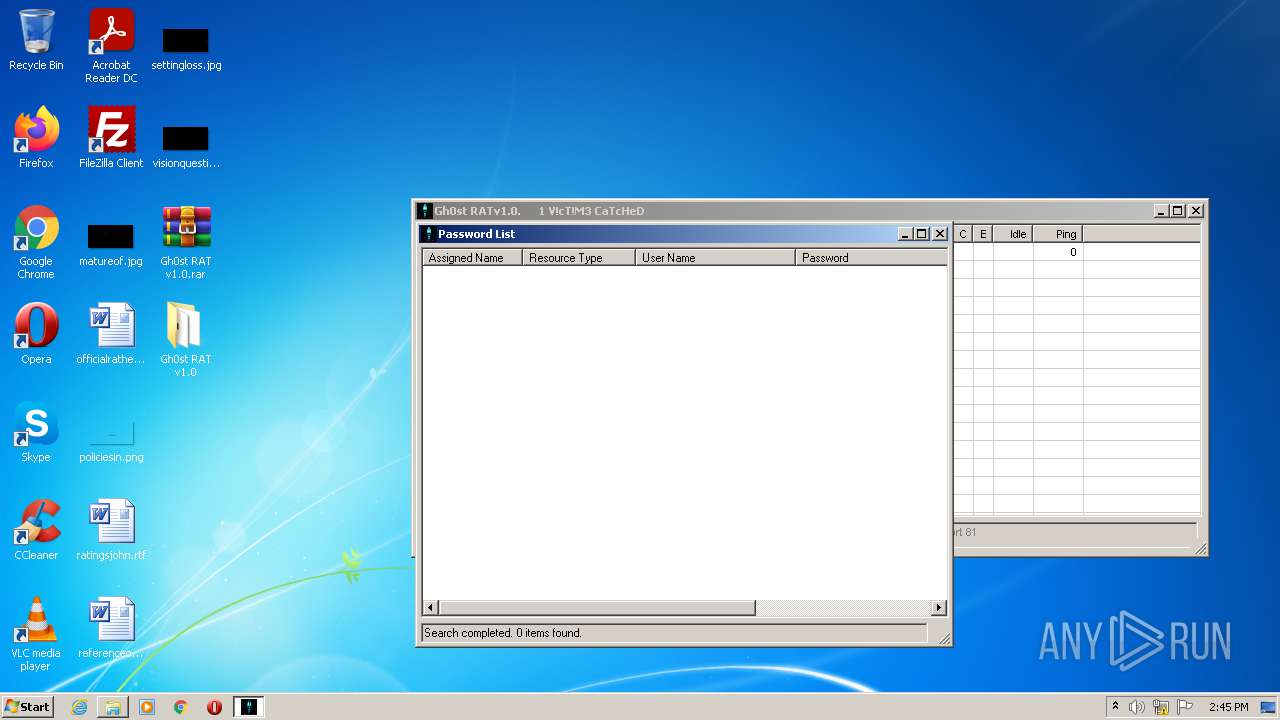The height and width of the screenshot is (720, 1280).
Task: Click the horizontal scrollbar right arrow
Action: point(938,608)
